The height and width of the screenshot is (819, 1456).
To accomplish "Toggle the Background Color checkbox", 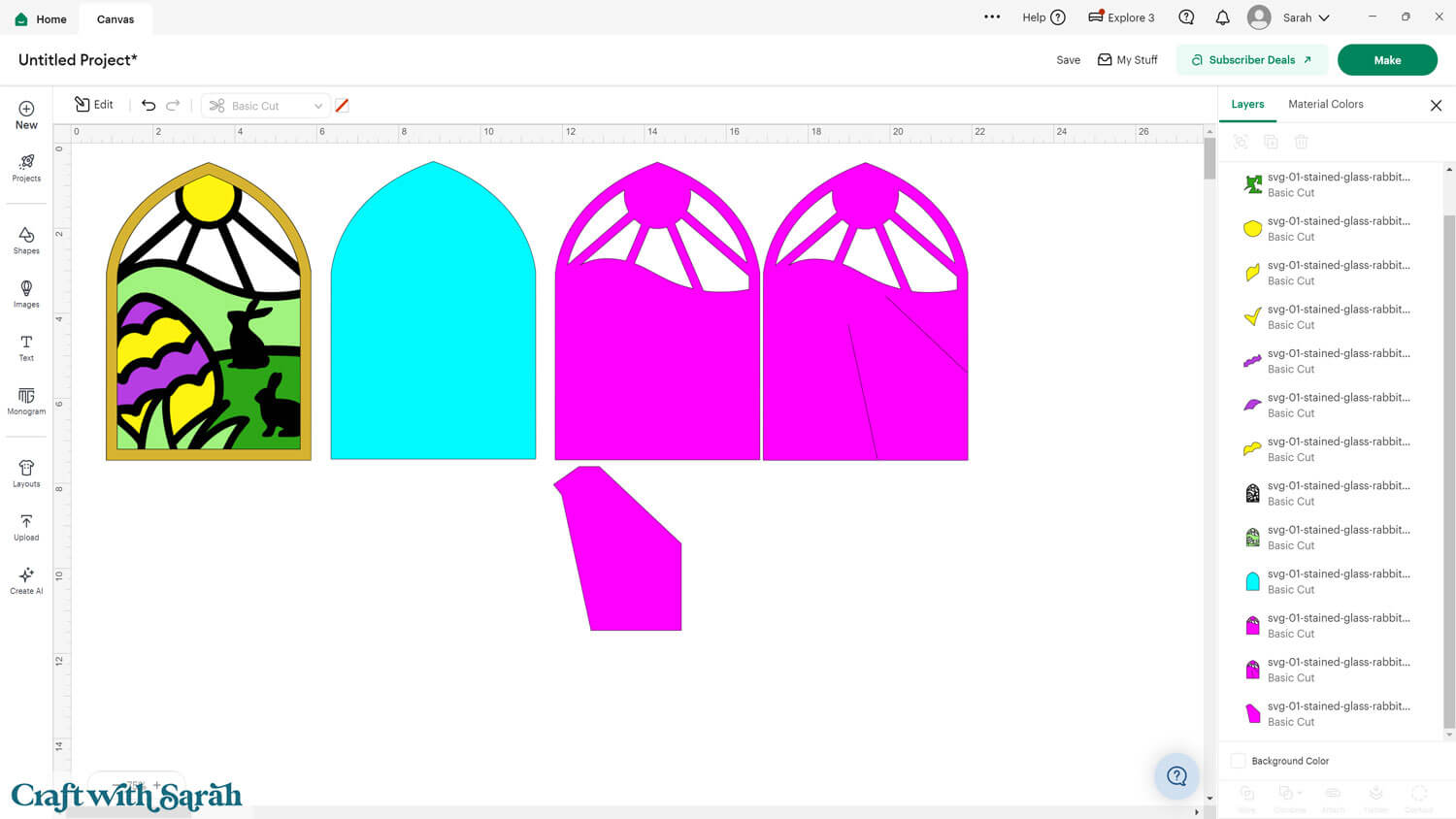I will [x=1238, y=761].
